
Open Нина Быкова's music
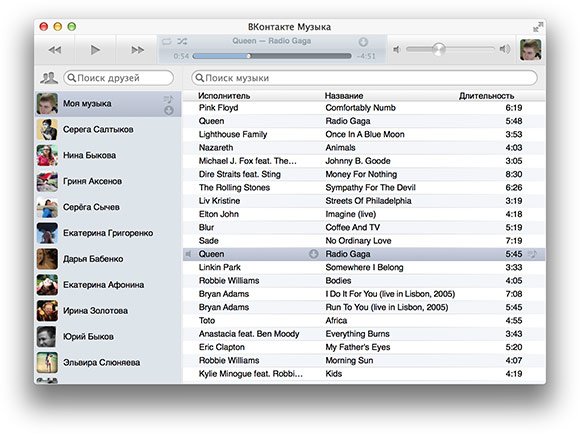pyautogui.click(x=108, y=155)
